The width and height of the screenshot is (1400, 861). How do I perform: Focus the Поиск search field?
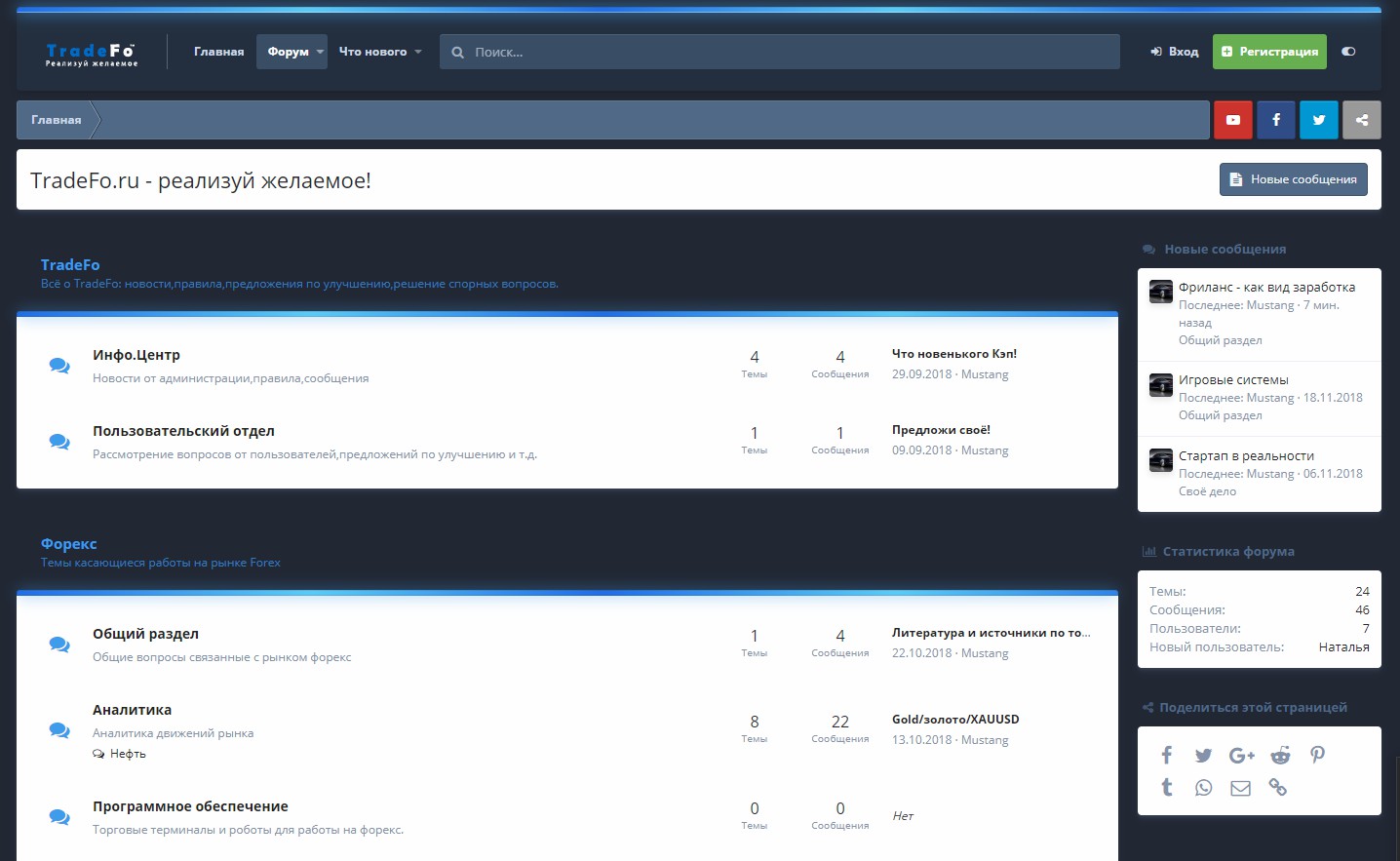780,52
